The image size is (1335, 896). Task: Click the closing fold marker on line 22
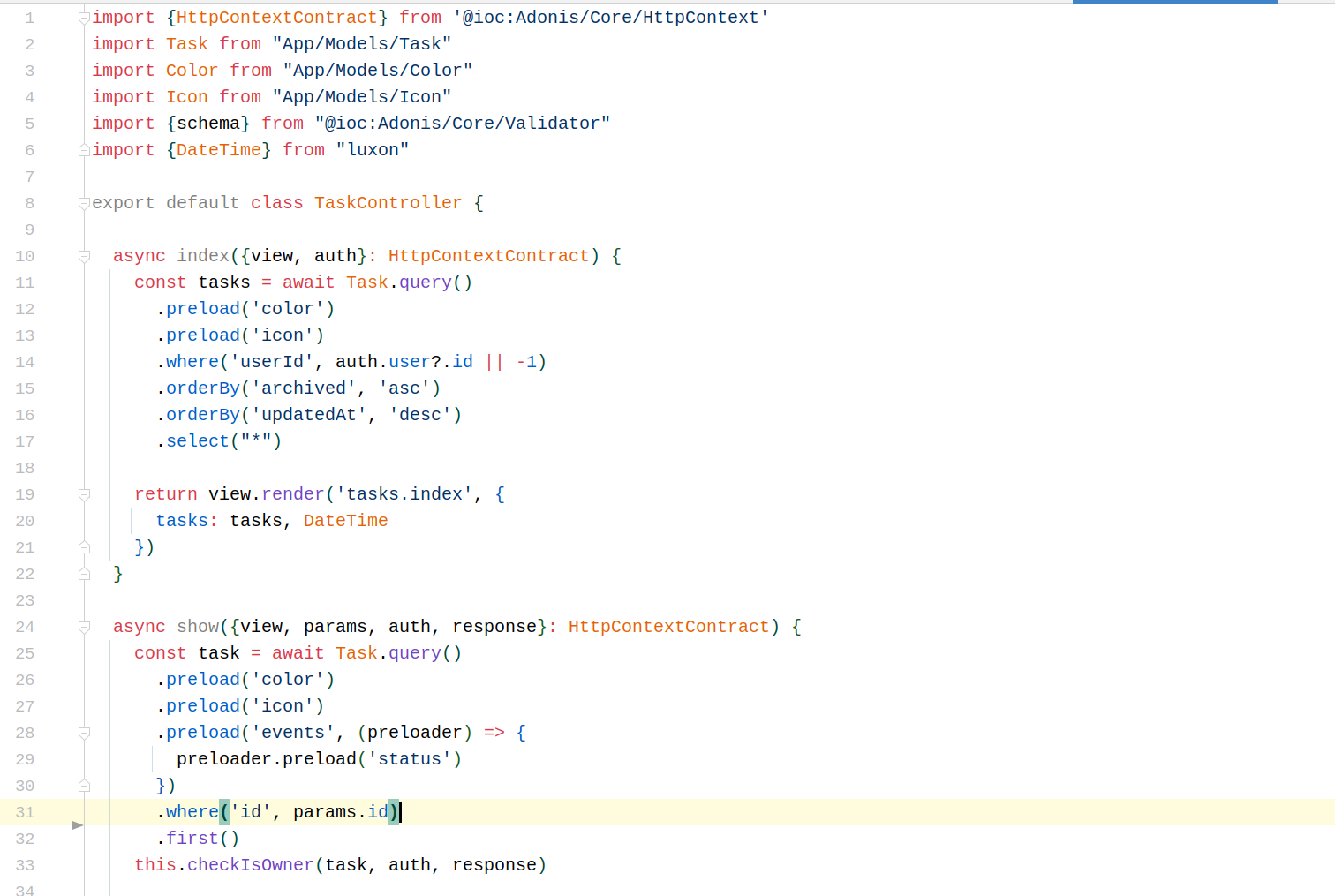84,574
